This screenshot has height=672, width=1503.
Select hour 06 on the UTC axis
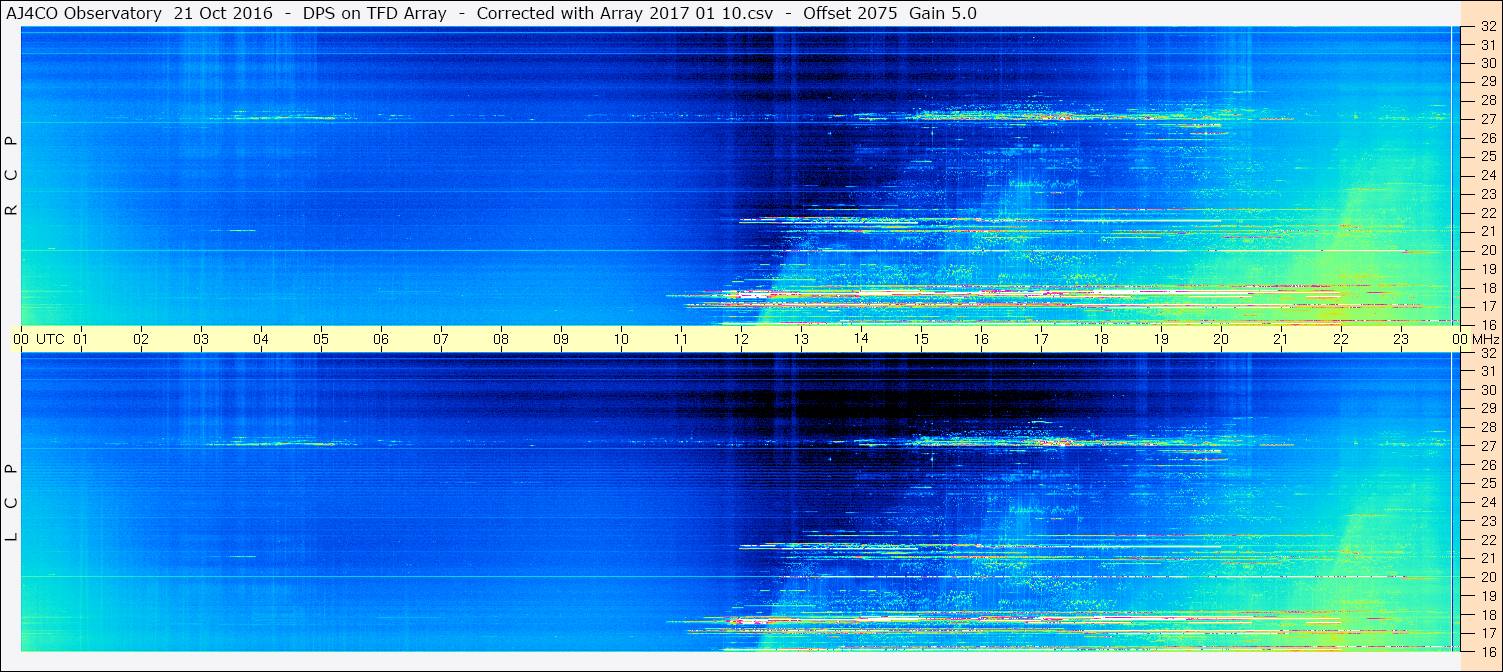pyautogui.click(x=381, y=339)
